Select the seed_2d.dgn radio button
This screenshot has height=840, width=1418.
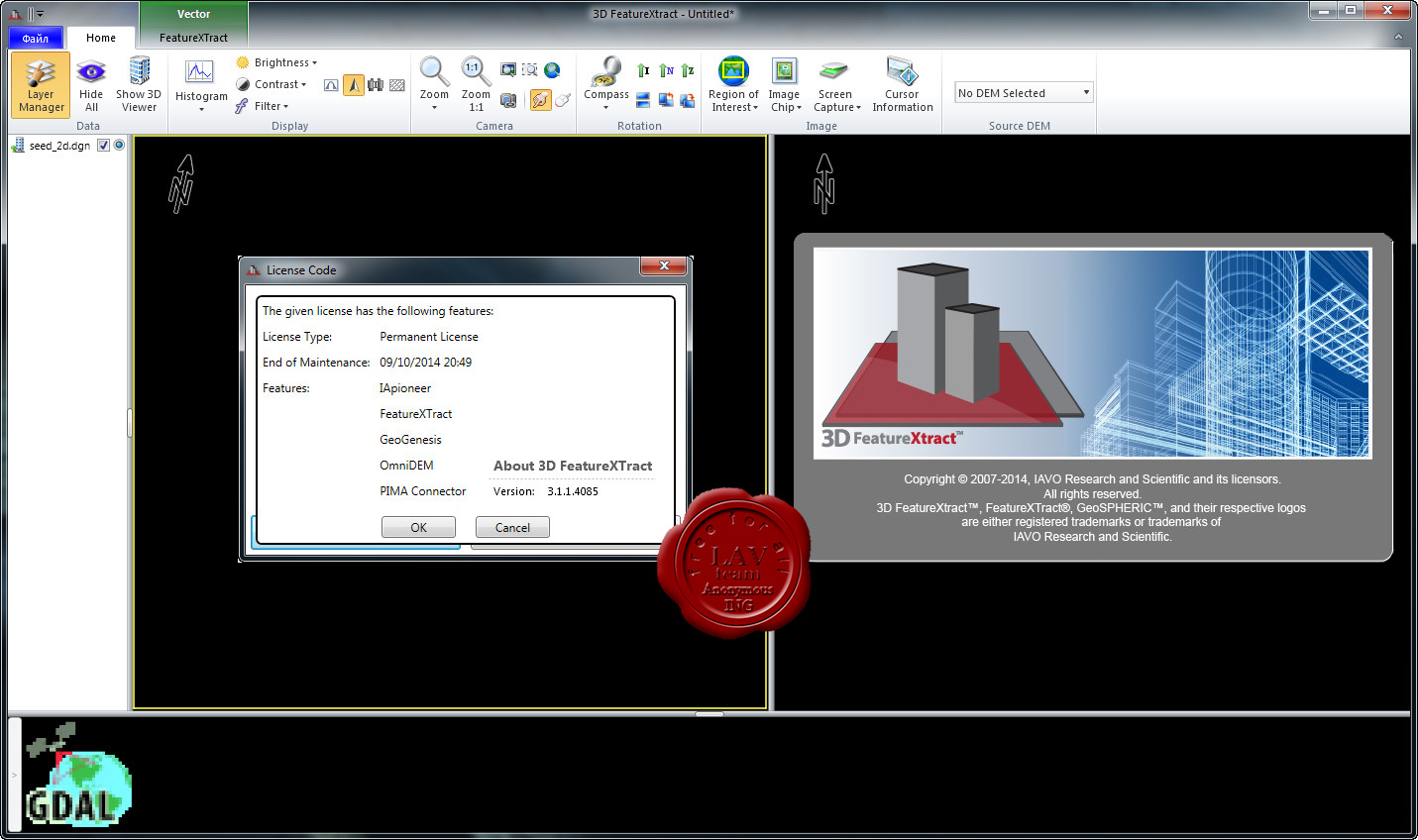point(119,146)
